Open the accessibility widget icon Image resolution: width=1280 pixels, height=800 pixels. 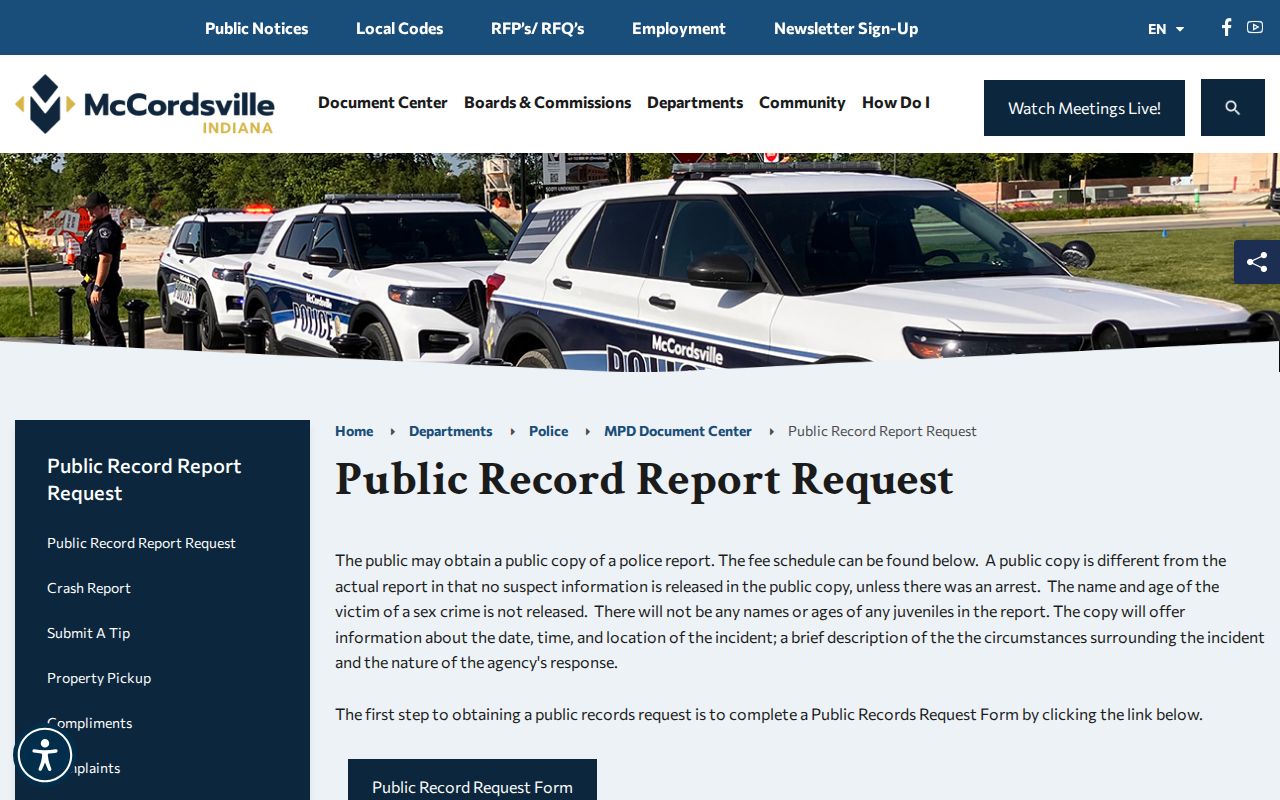click(45, 755)
